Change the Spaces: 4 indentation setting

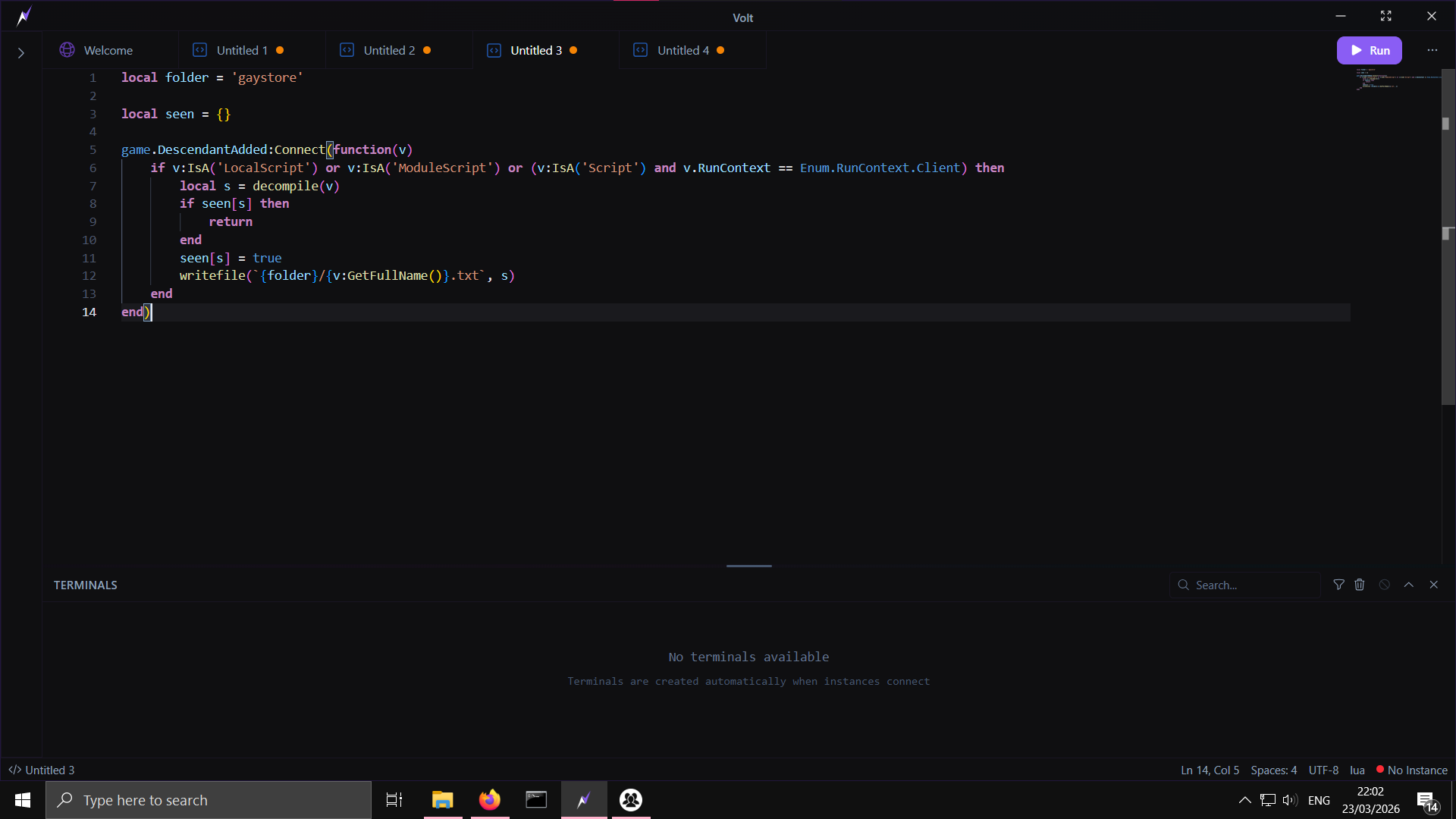[1273, 770]
